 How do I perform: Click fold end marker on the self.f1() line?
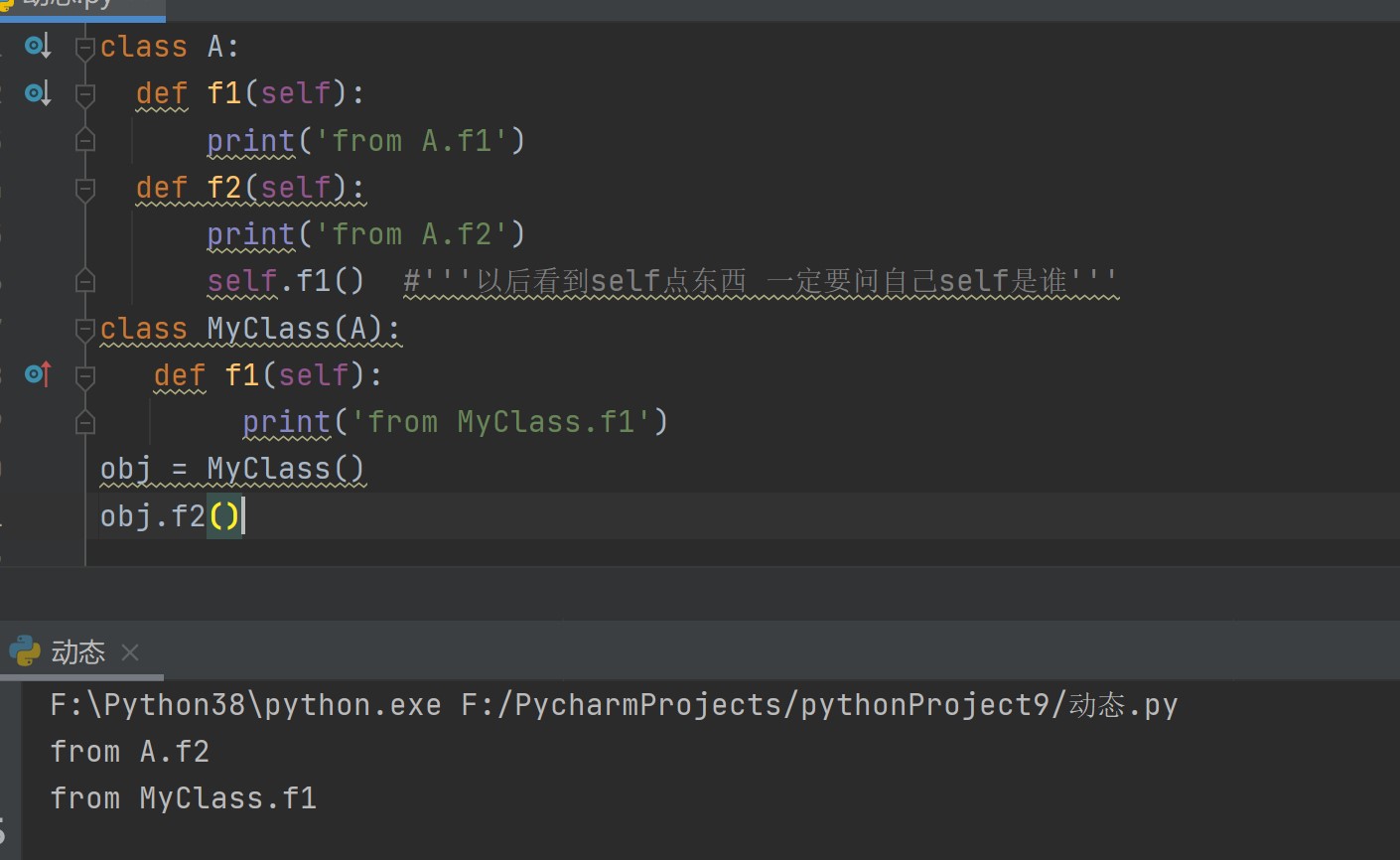[x=85, y=282]
